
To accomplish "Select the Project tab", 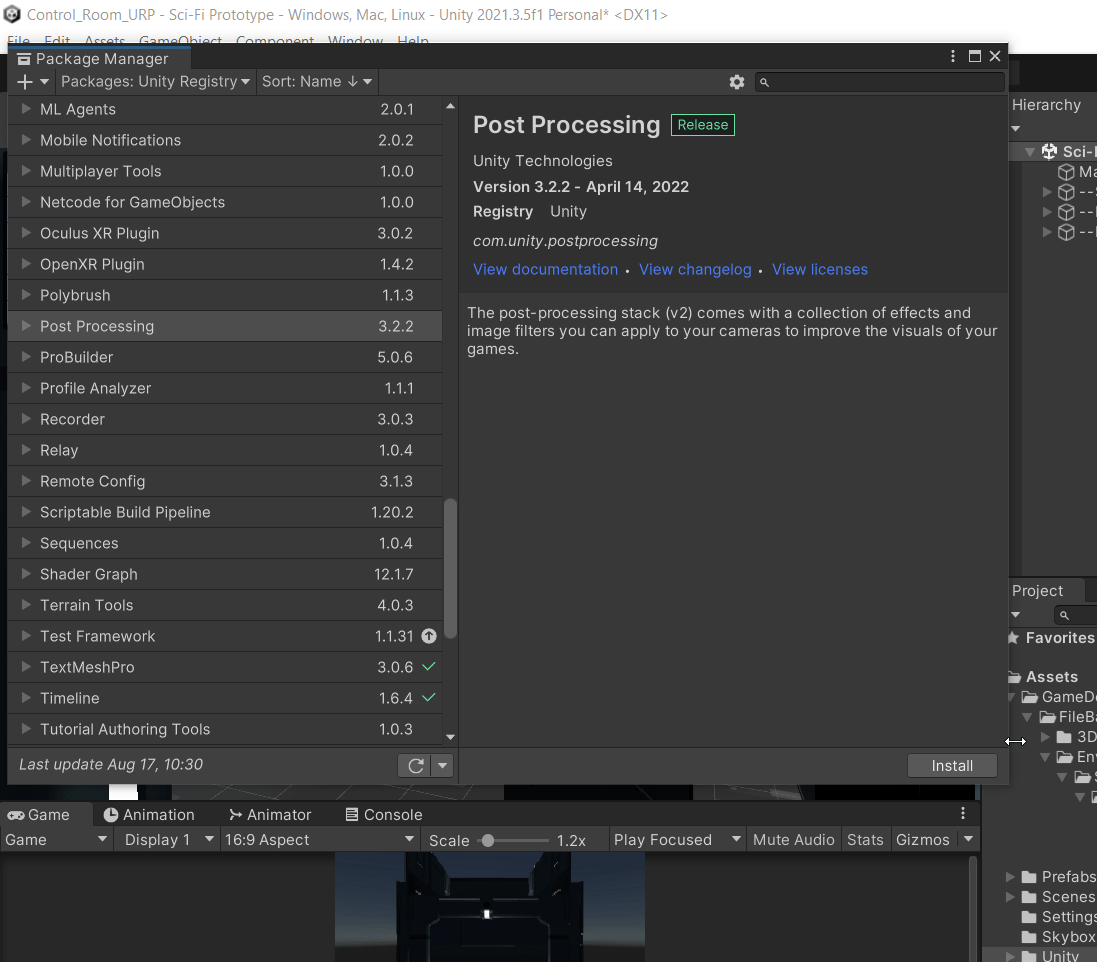I will (1037, 590).
